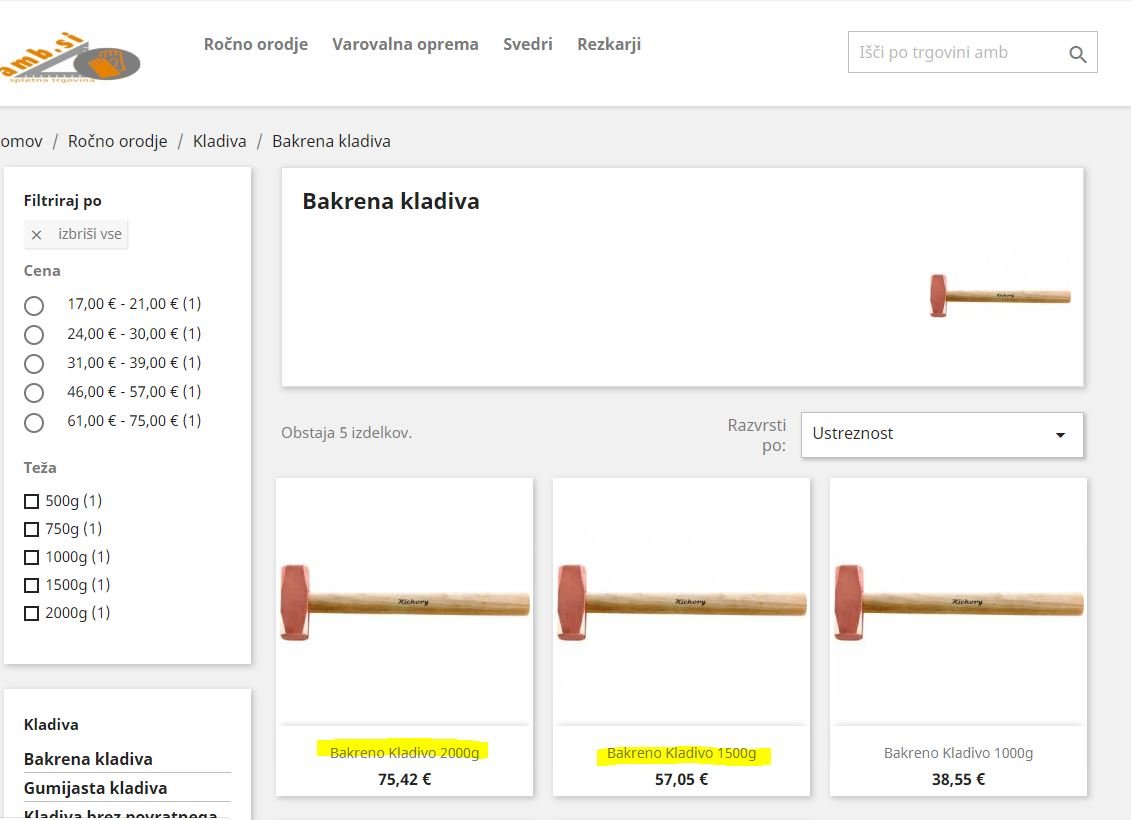Open the Kladiva sidebar category heading

pyautogui.click(x=51, y=725)
